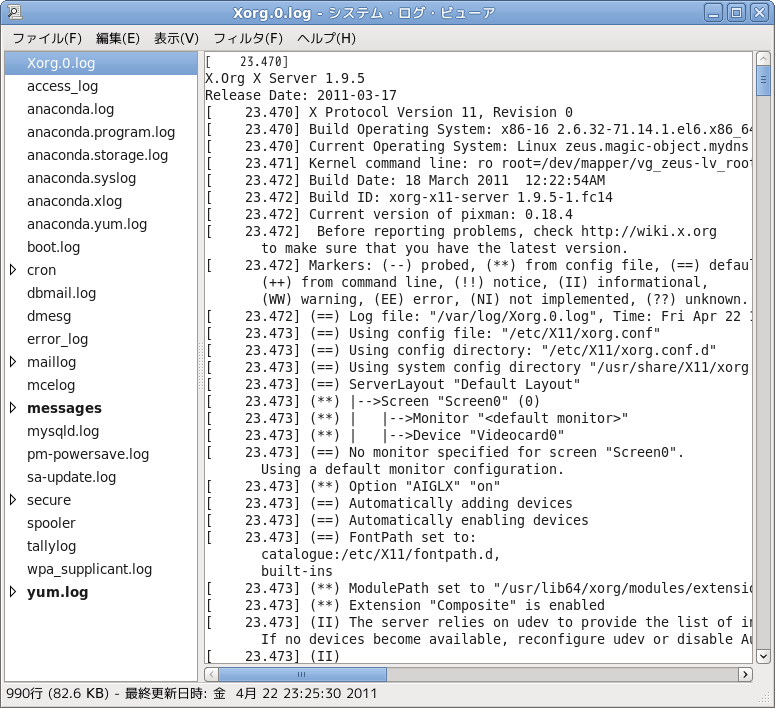Click the 'X.Org X Server 1.9.5' line

tap(285, 79)
